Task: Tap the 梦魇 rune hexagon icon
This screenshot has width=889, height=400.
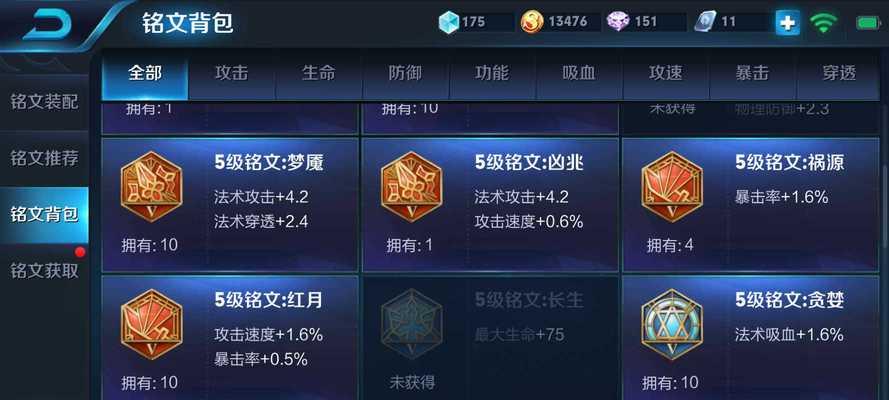Action: 151,186
